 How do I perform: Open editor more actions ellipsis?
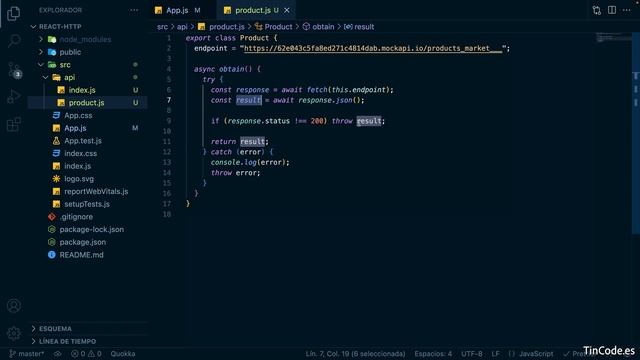[627, 10]
